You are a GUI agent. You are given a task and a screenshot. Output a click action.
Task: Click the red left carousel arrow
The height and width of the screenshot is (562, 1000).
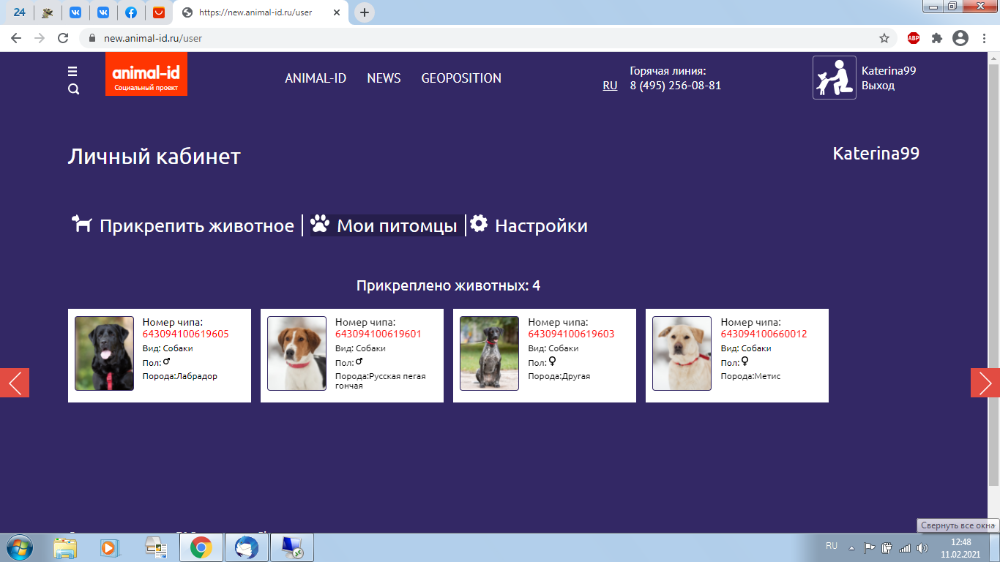point(14,382)
